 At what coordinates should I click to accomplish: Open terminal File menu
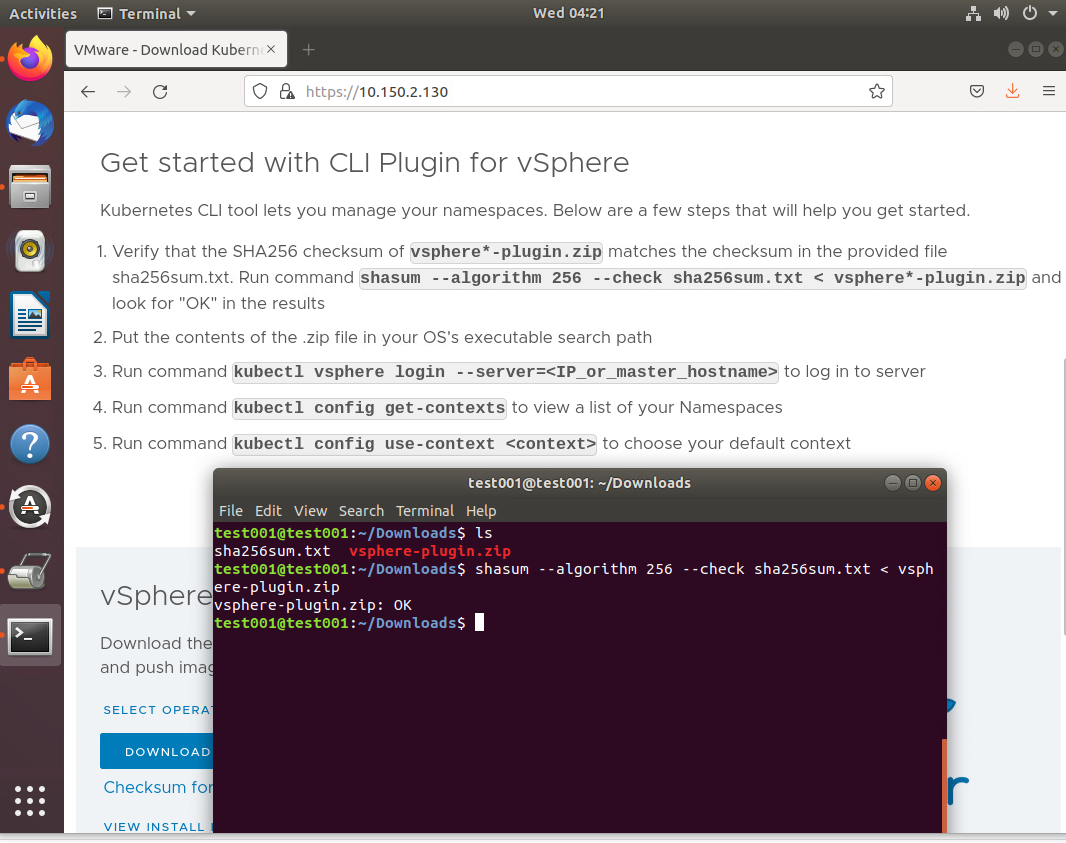(230, 511)
